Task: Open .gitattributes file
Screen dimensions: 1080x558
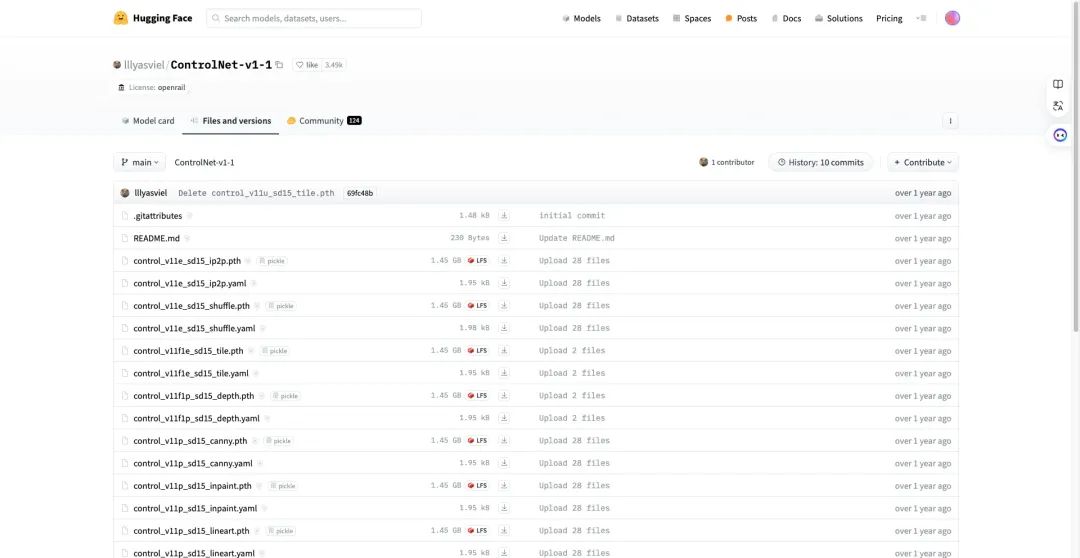Action: (158, 216)
